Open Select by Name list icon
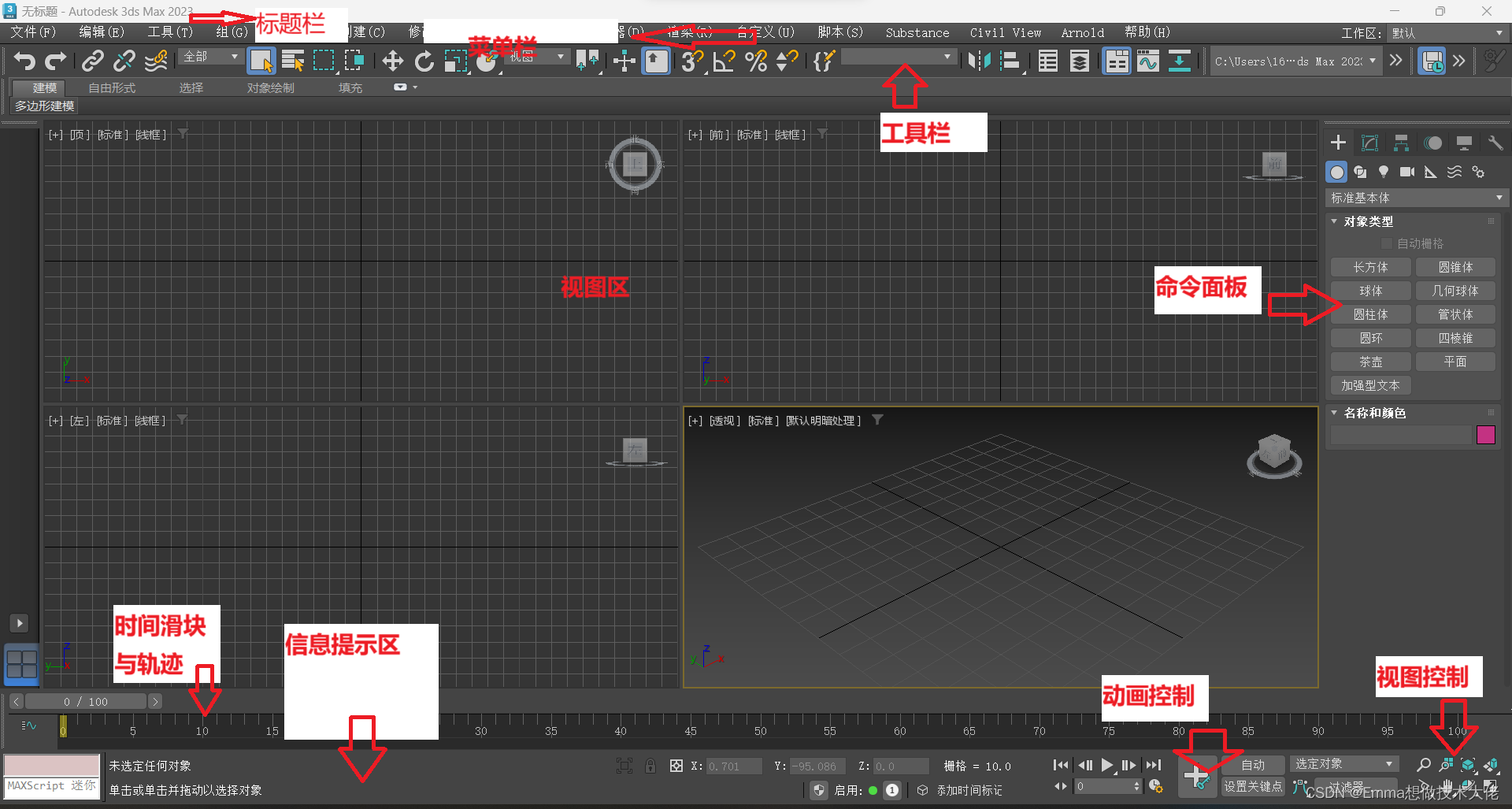 click(x=293, y=61)
